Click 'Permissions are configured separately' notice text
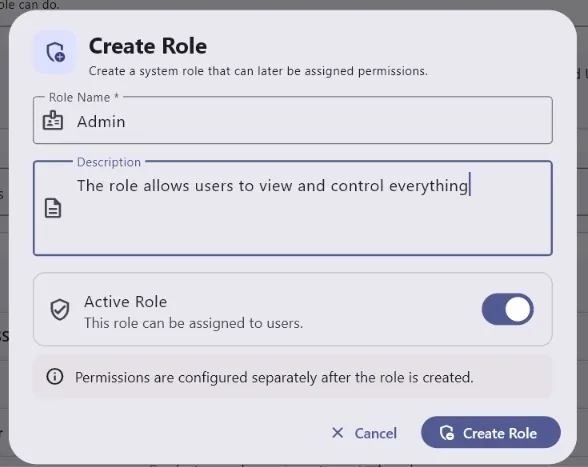The width and height of the screenshot is (588, 467). point(274,377)
